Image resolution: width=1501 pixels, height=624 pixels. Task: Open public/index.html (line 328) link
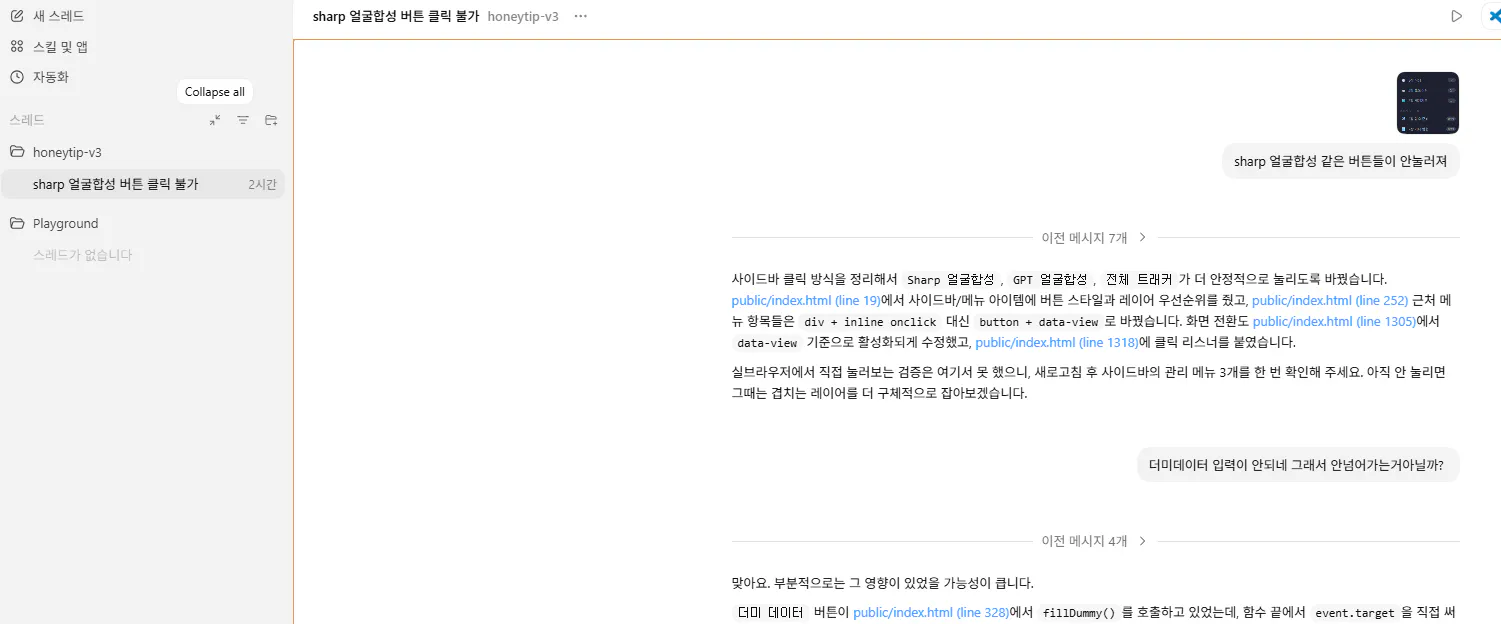coord(930,612)
